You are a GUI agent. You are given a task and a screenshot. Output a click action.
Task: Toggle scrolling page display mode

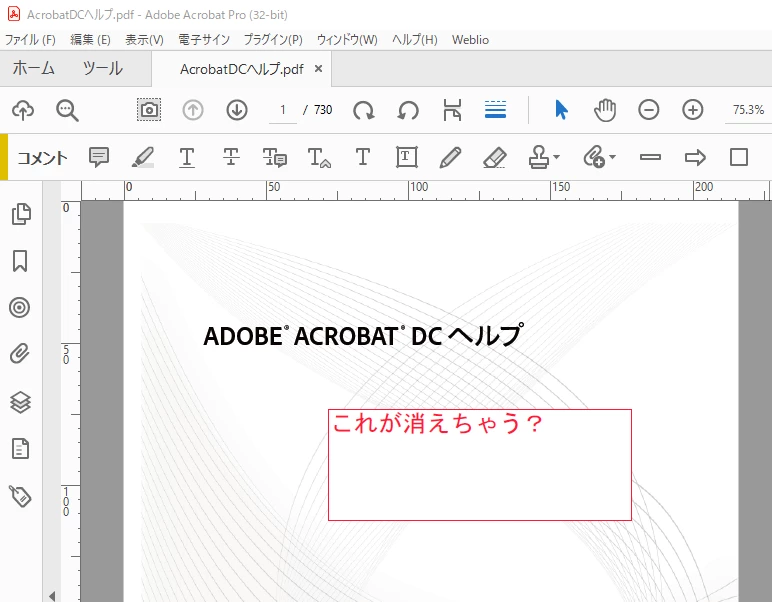coord(495,110)
